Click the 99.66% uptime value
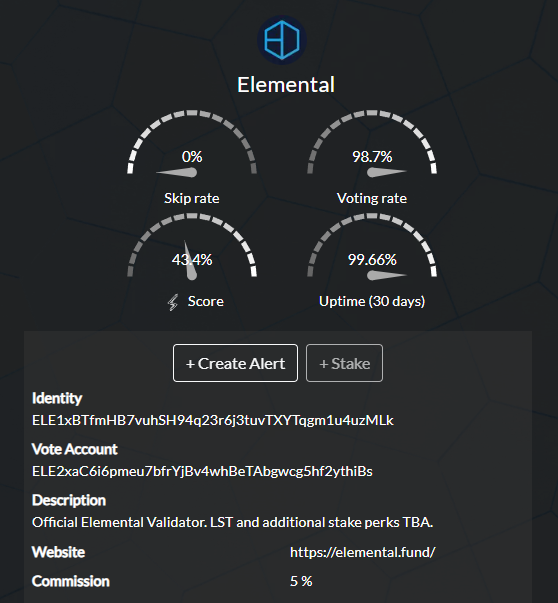Image resolution: width=558 pixels, height=603 pixels. point(372,260)
